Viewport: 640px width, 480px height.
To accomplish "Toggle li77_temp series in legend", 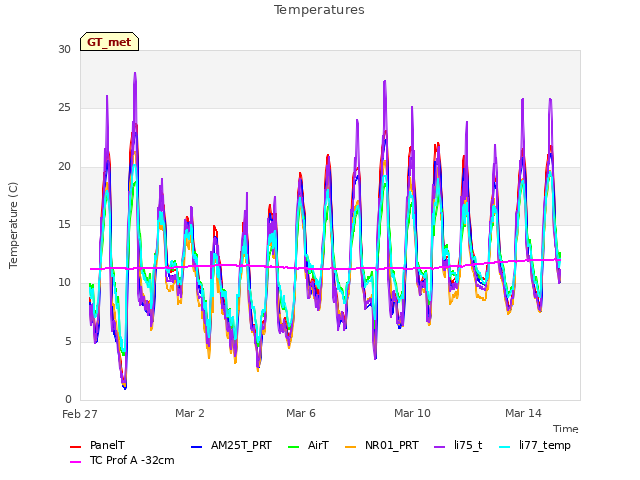I will [544, 445].
